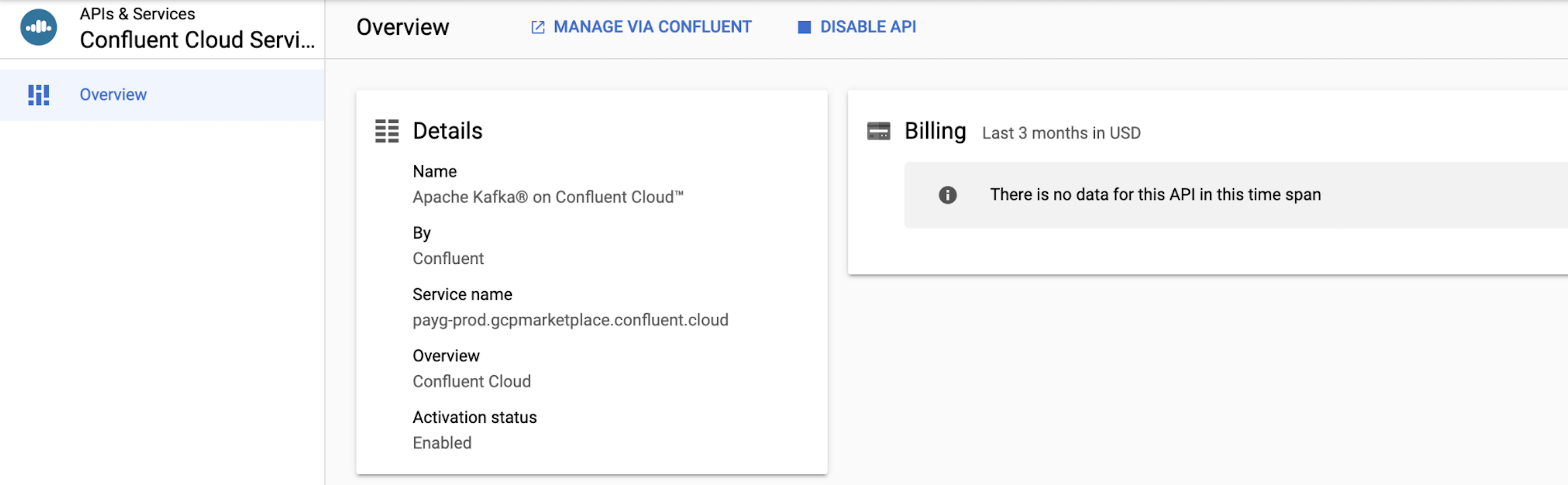
Task: Click the 'Activation status' field label
Action: (x=474, y=417)
